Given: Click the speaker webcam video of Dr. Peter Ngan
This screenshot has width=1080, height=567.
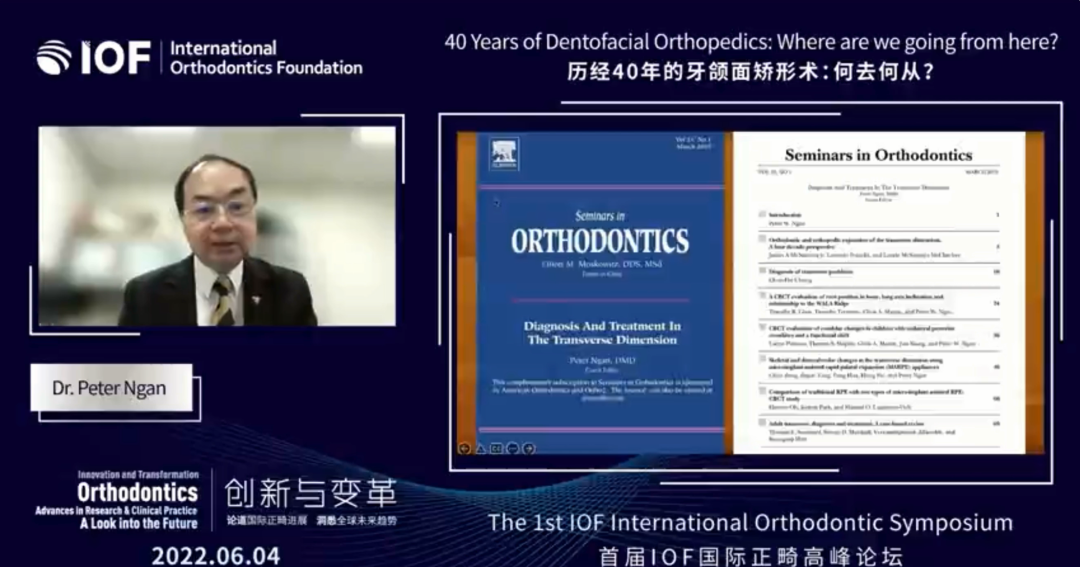Looking at the screenshot, I should 217,226.
